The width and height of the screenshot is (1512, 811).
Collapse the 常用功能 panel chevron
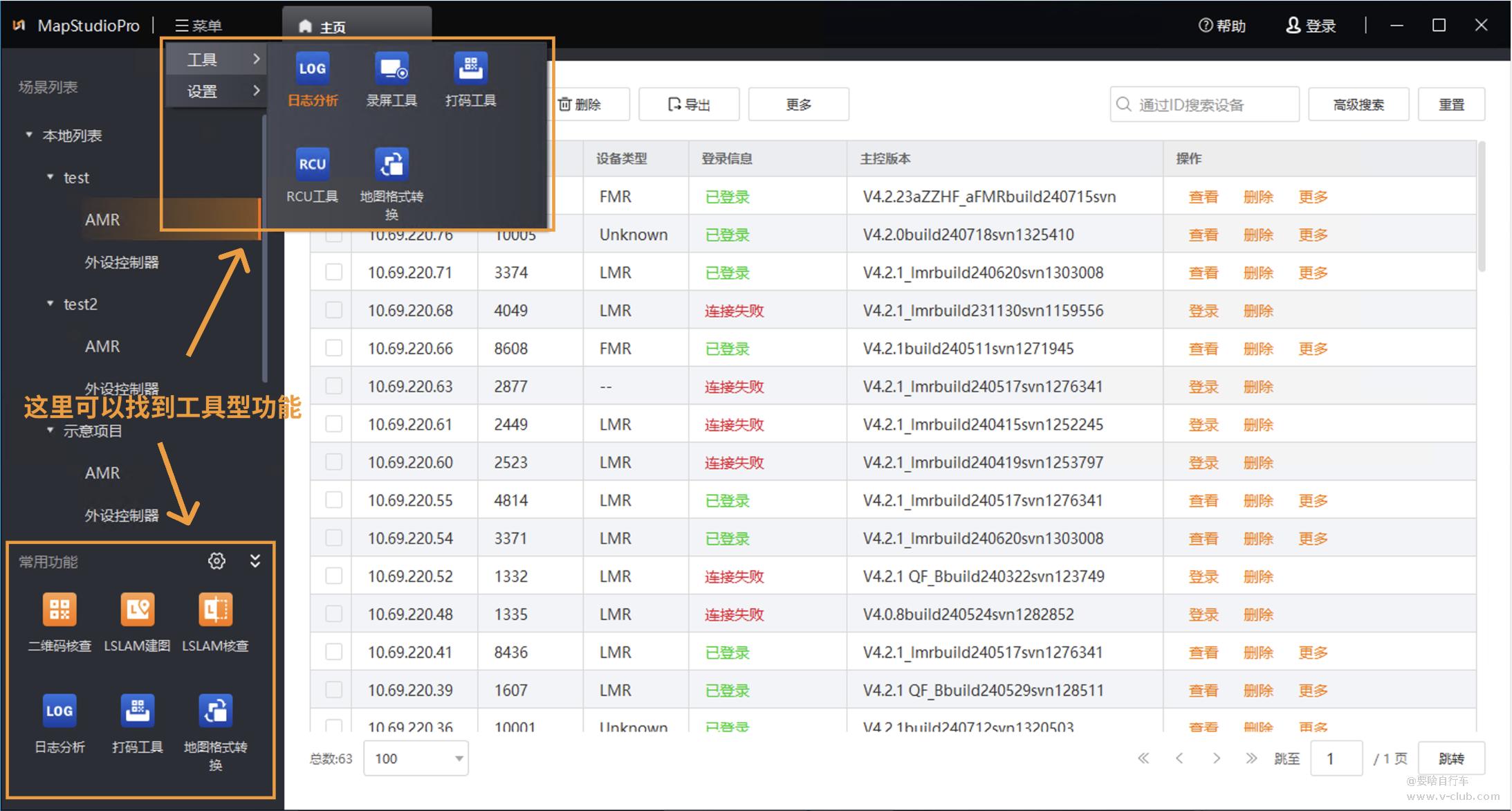[x=255, y=561]
